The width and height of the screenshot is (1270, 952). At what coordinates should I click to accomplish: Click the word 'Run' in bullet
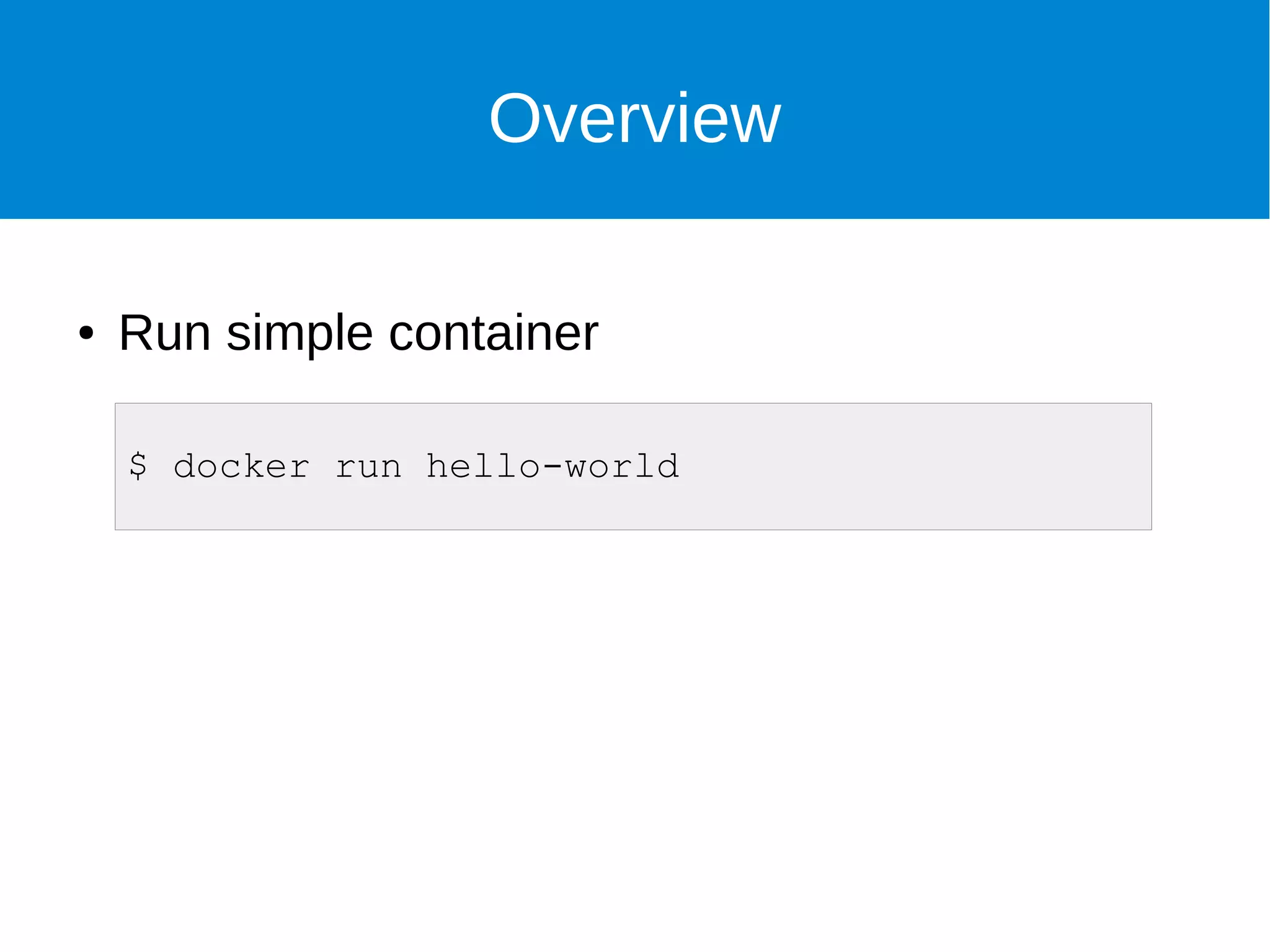(164, 333)
